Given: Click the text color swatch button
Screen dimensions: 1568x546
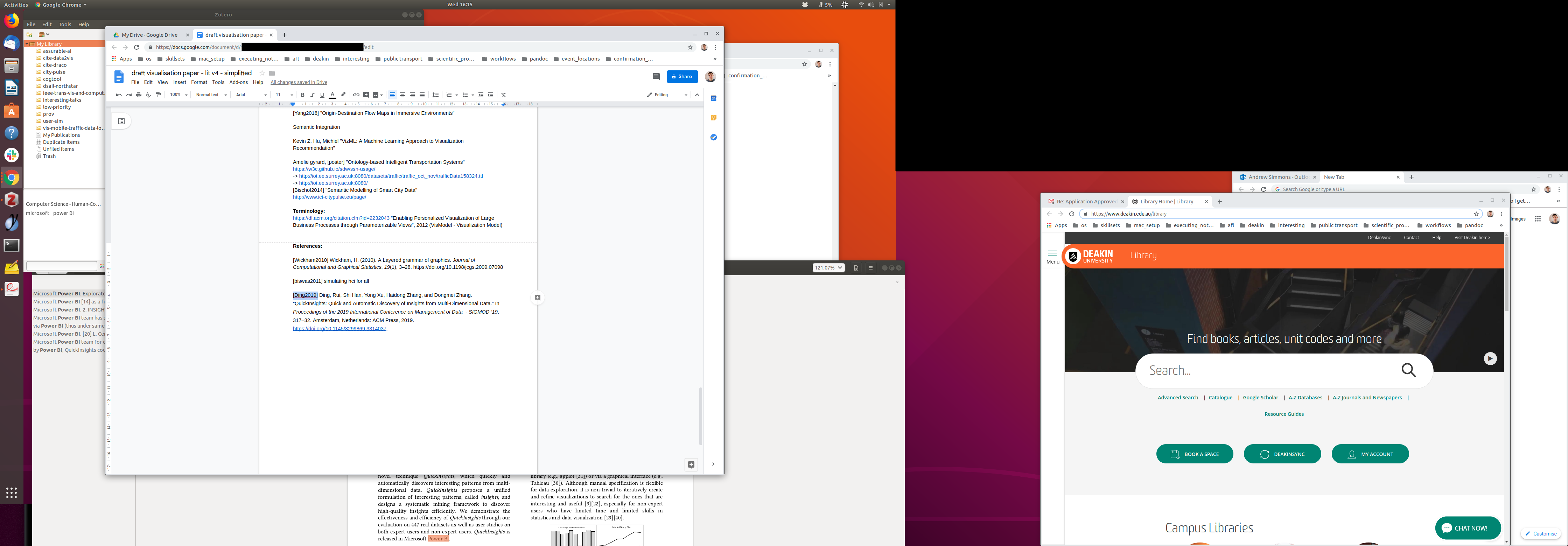Looking at the screenshot, I should tap(332, 95).
